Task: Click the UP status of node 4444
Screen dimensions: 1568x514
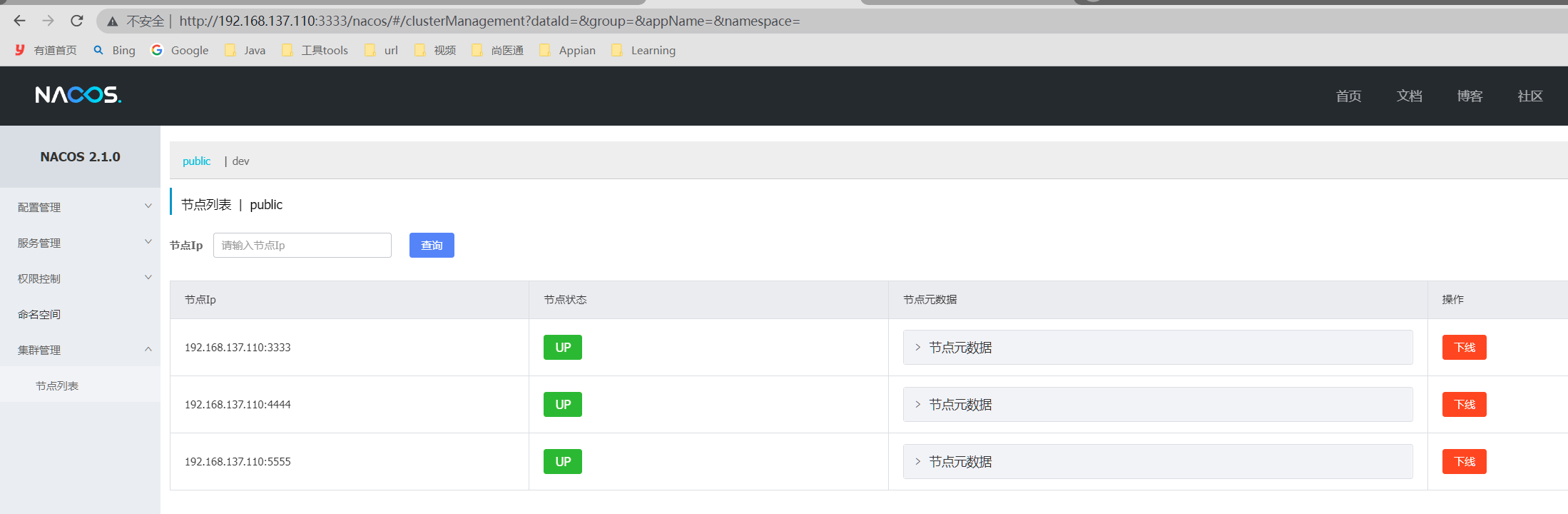Action: click(x=563, y=405)
